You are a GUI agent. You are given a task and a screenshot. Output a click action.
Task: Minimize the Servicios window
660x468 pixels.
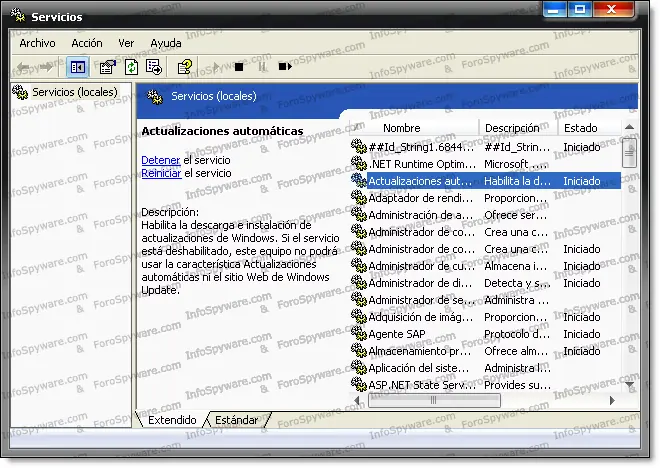[x=555, y=9]
